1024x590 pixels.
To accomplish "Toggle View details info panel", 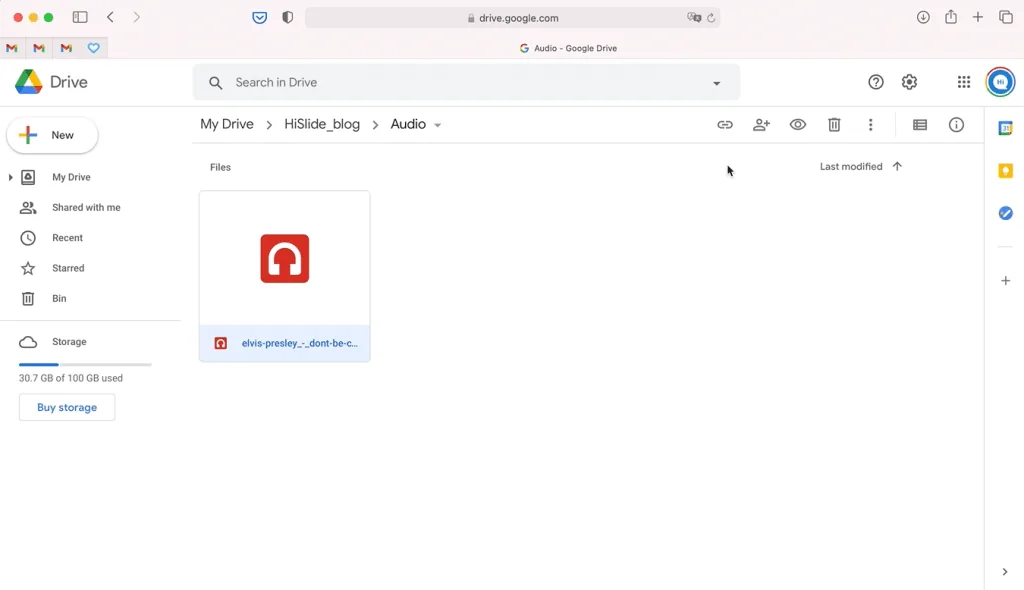I will [956, 124].
